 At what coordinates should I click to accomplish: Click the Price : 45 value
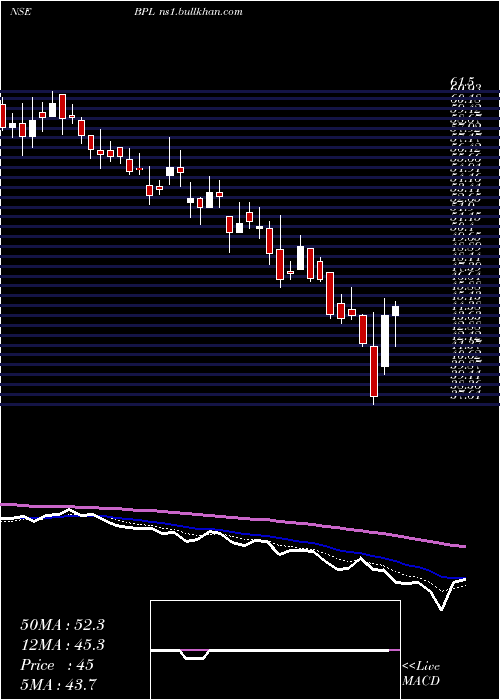tap(57, 665)
